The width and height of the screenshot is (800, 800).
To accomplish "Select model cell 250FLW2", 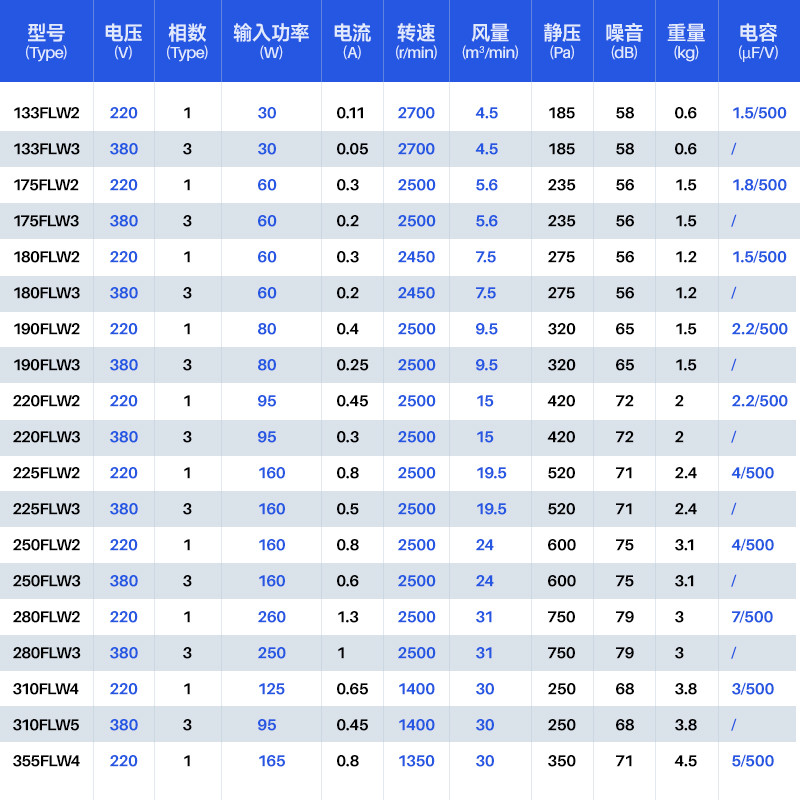I will pos(46,545).
